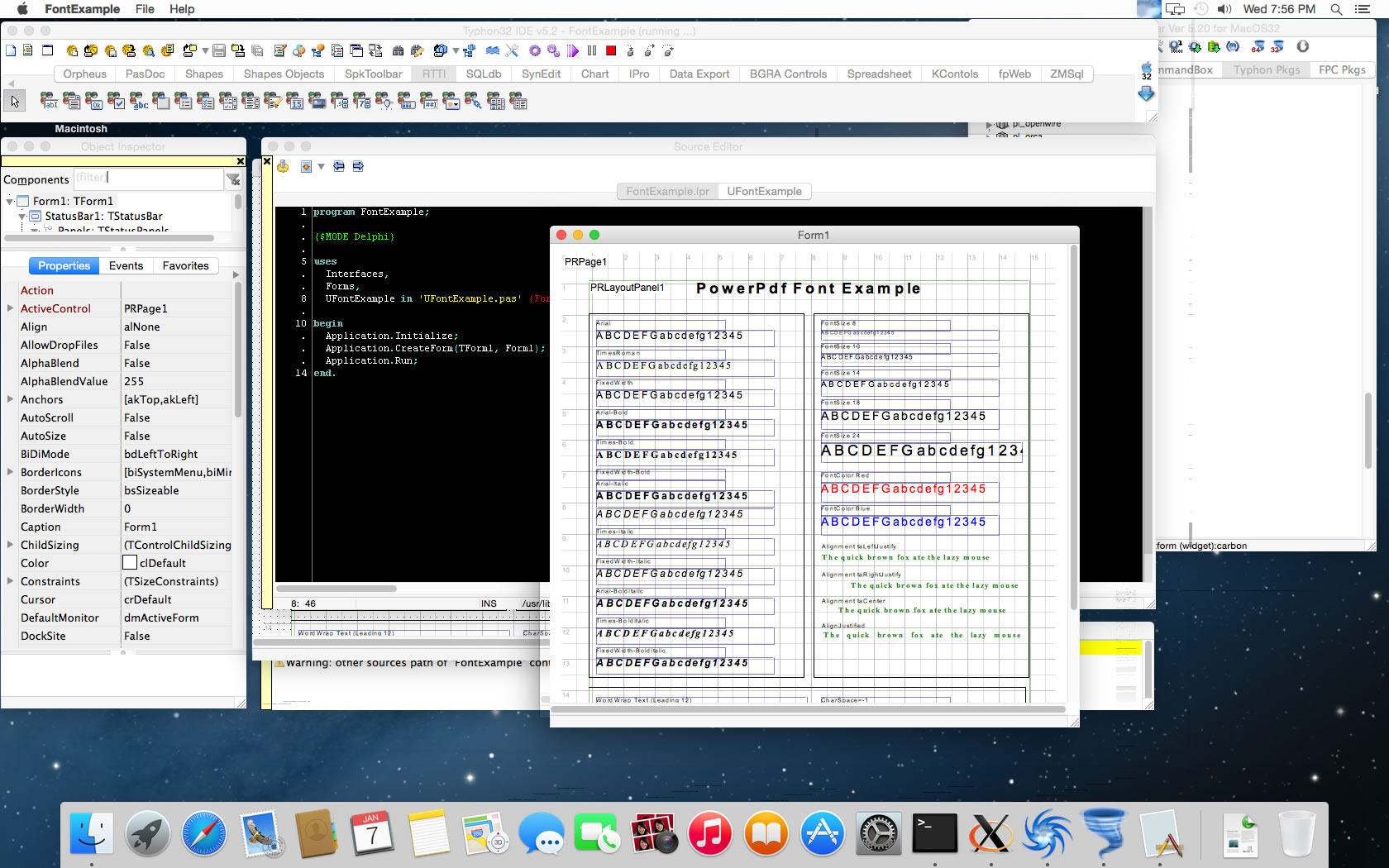
Task: Click the jump forward arrow in Source Editor
Action: [x=358, y=166]
